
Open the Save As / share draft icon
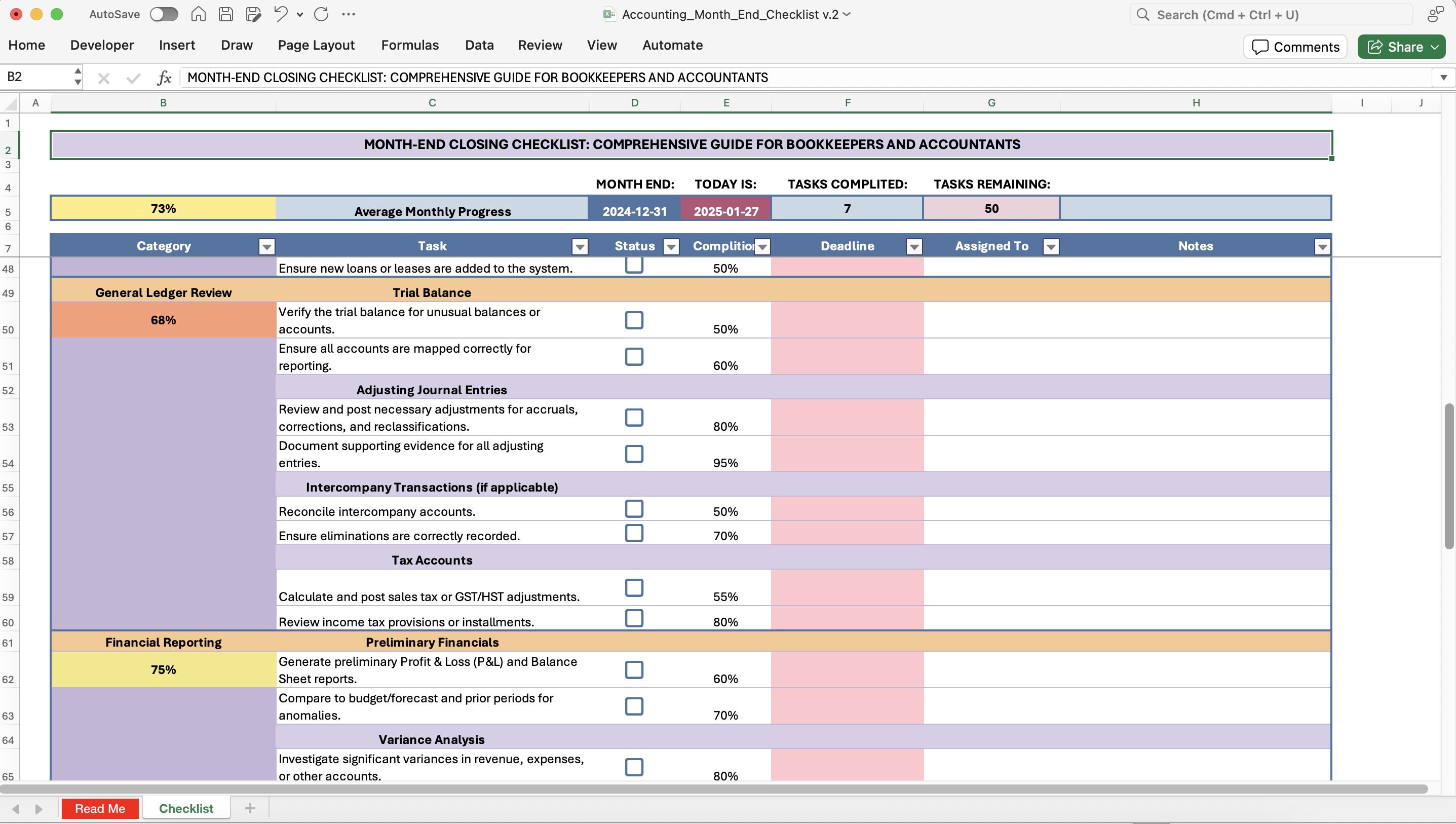252,14
